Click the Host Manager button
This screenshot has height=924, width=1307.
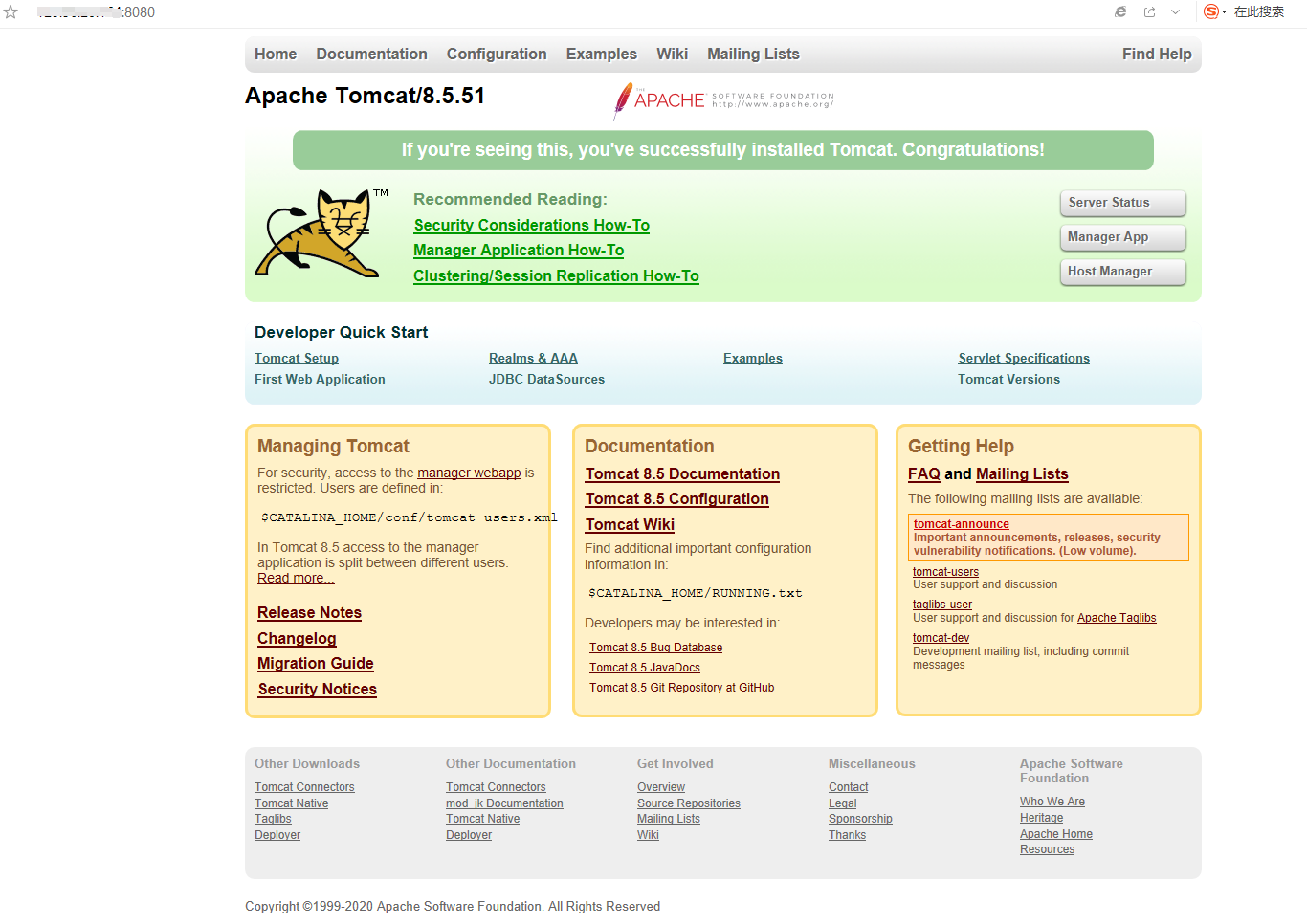click(1122, 272)
